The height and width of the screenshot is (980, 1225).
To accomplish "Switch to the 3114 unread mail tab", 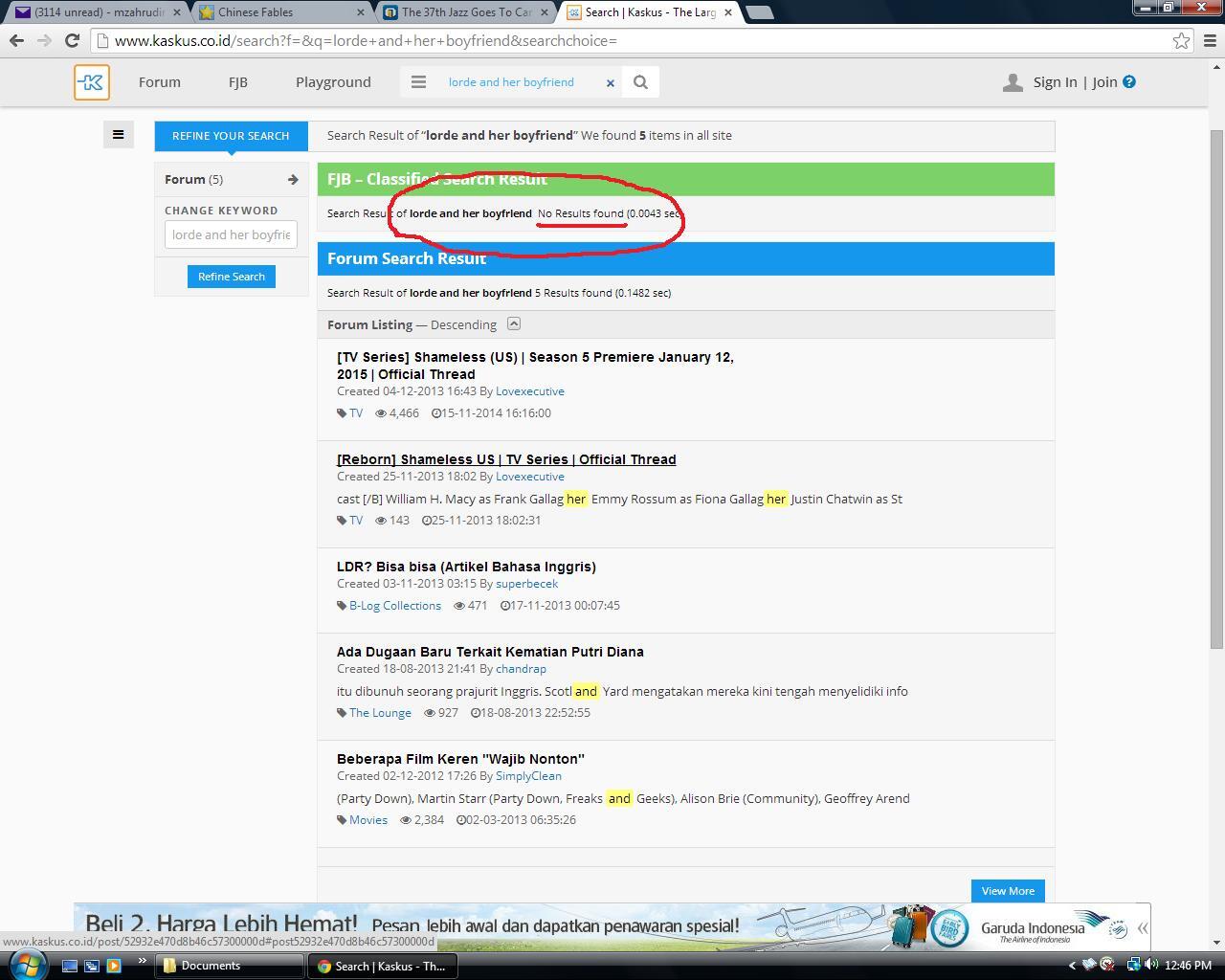I will [99, 12].
